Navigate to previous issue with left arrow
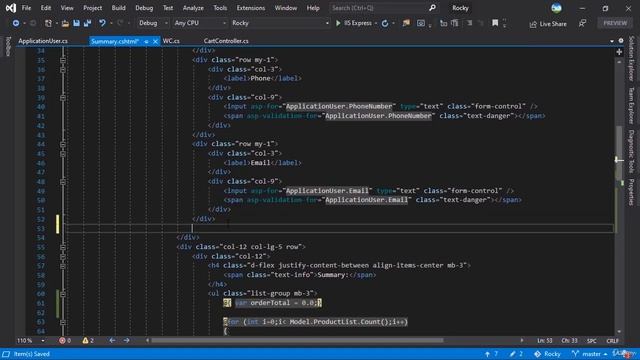Viewport: 640px width, 360px height. 112,340
